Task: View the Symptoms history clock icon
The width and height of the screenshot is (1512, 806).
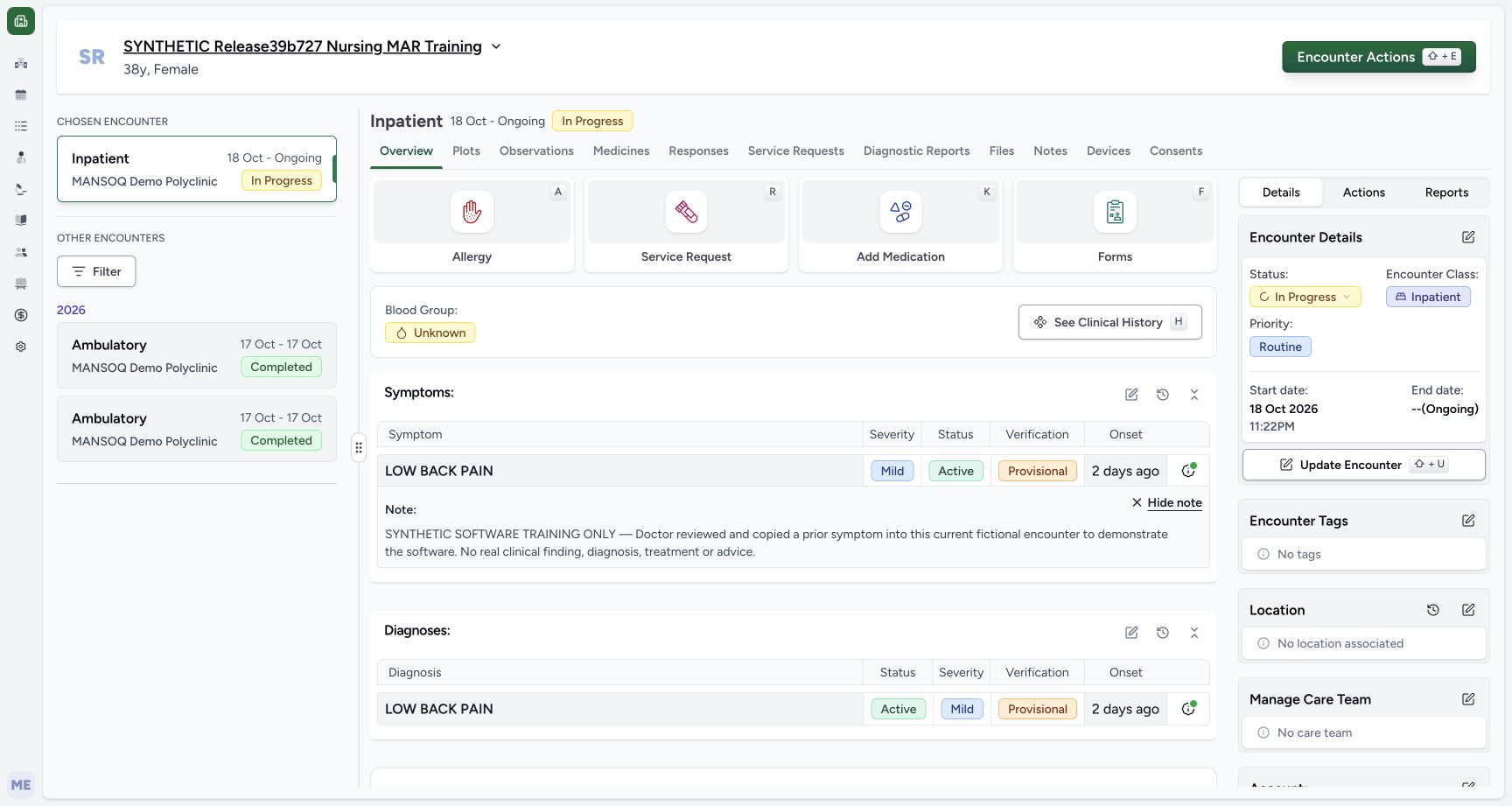Action: coord(1163,395)
